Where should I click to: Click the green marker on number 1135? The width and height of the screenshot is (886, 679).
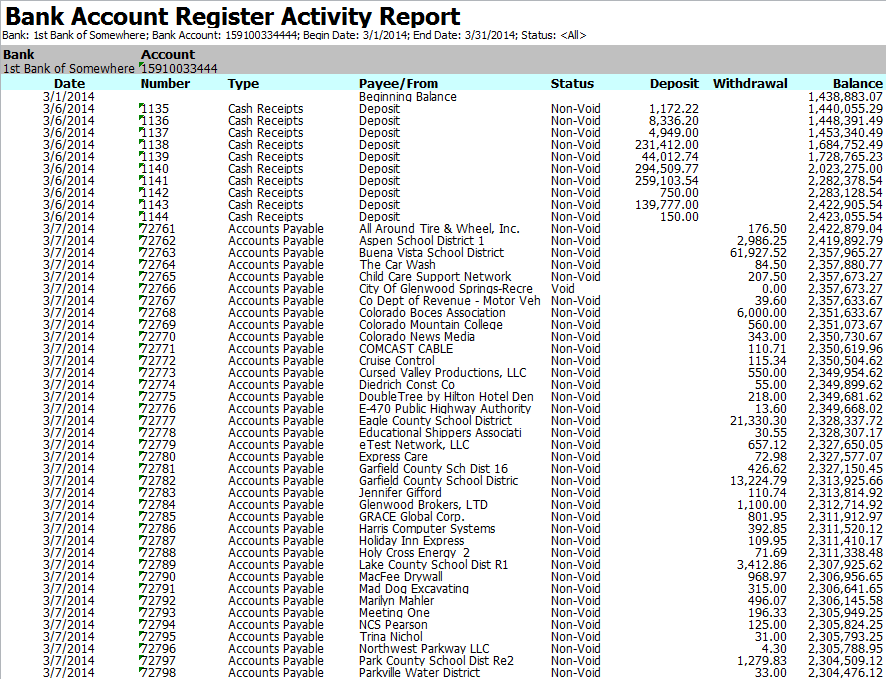pyautogui.click(x=143, y=105)
